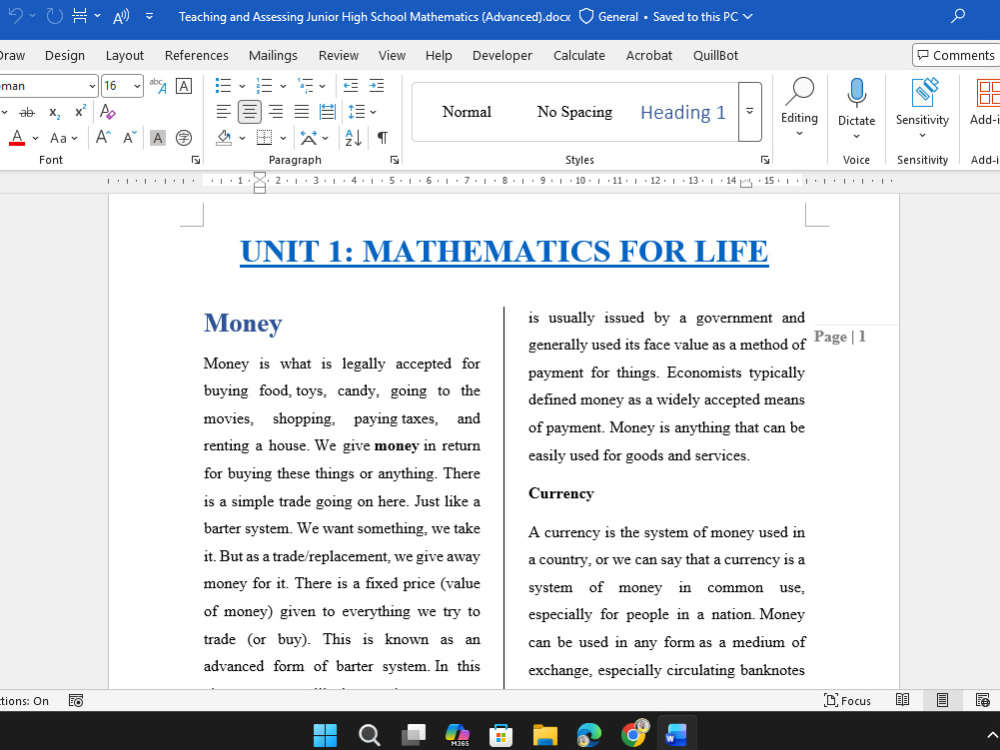Apply red font color

click(x=17, y=138)
